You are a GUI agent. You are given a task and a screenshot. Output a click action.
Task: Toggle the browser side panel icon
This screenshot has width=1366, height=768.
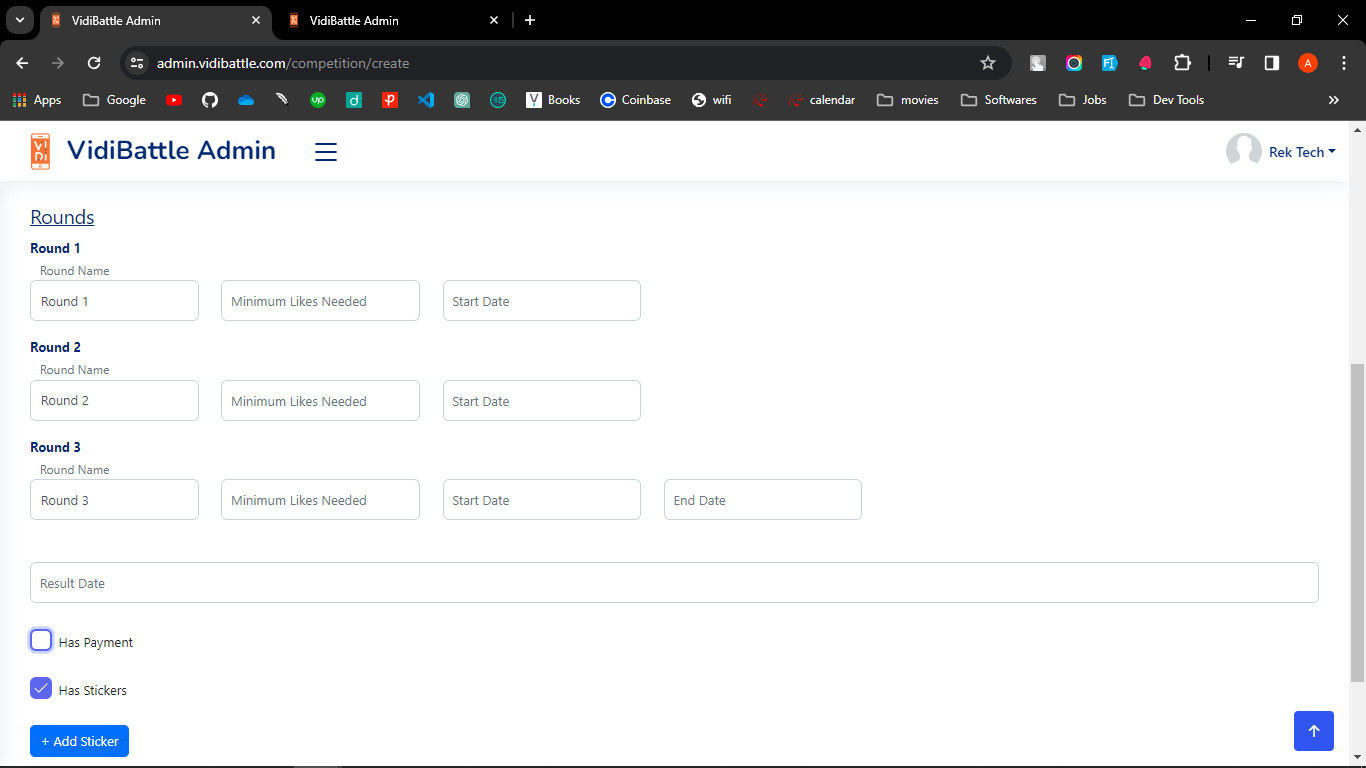(1272, 63)
